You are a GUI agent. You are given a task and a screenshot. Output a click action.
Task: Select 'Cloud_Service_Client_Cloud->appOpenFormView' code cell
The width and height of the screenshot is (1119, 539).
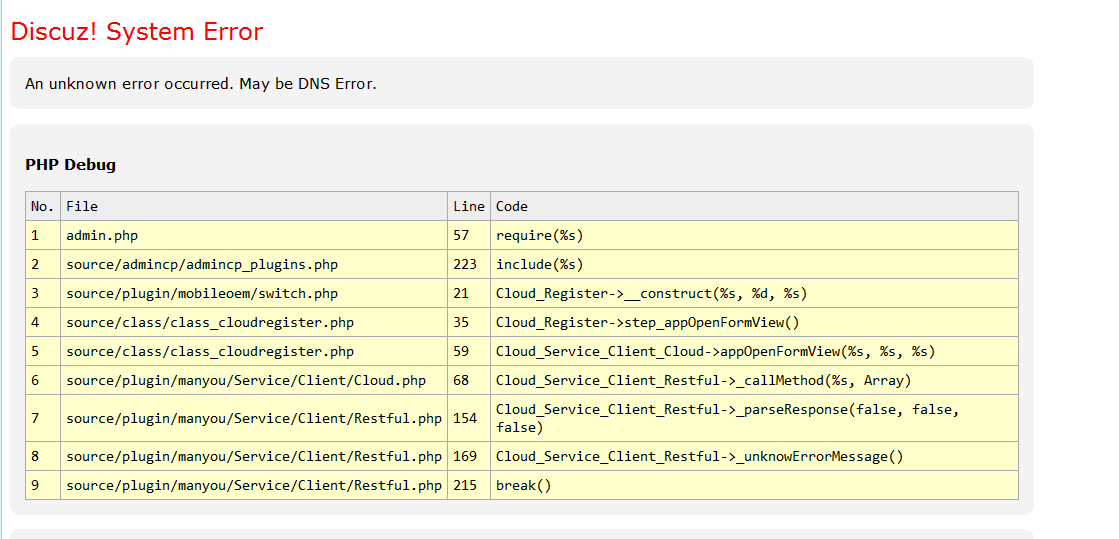(x=754, y=351)
